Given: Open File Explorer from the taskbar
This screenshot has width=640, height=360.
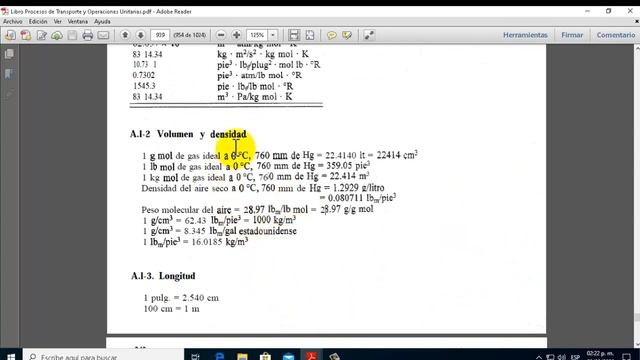Looking at the screenshot, I should 242,357.
